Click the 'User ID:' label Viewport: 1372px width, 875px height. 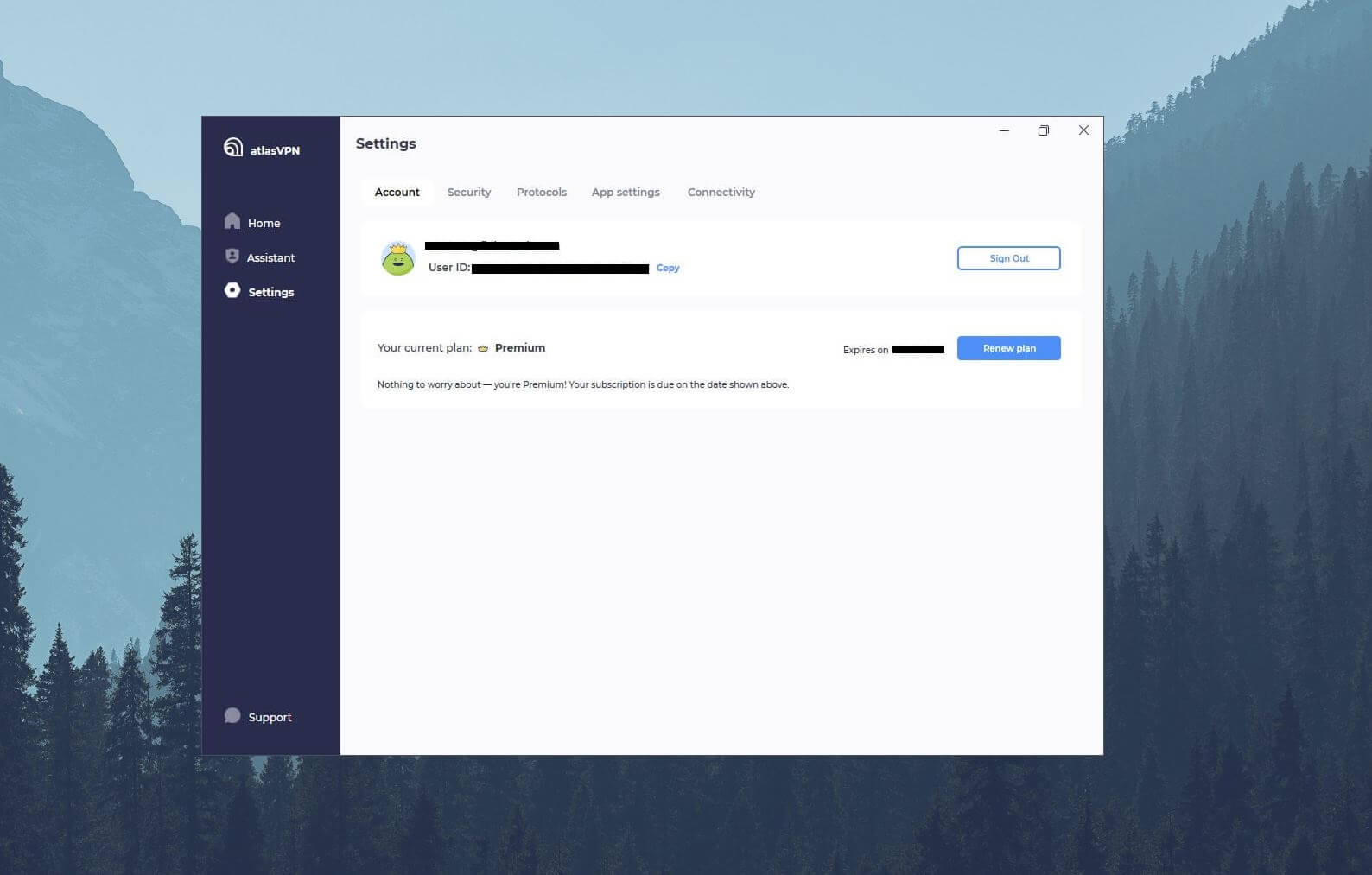(449, 267)
